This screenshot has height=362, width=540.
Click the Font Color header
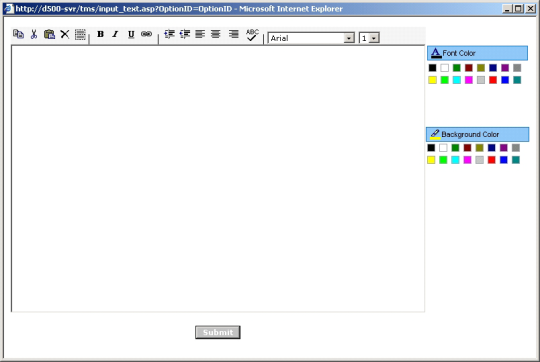point(477,53)
